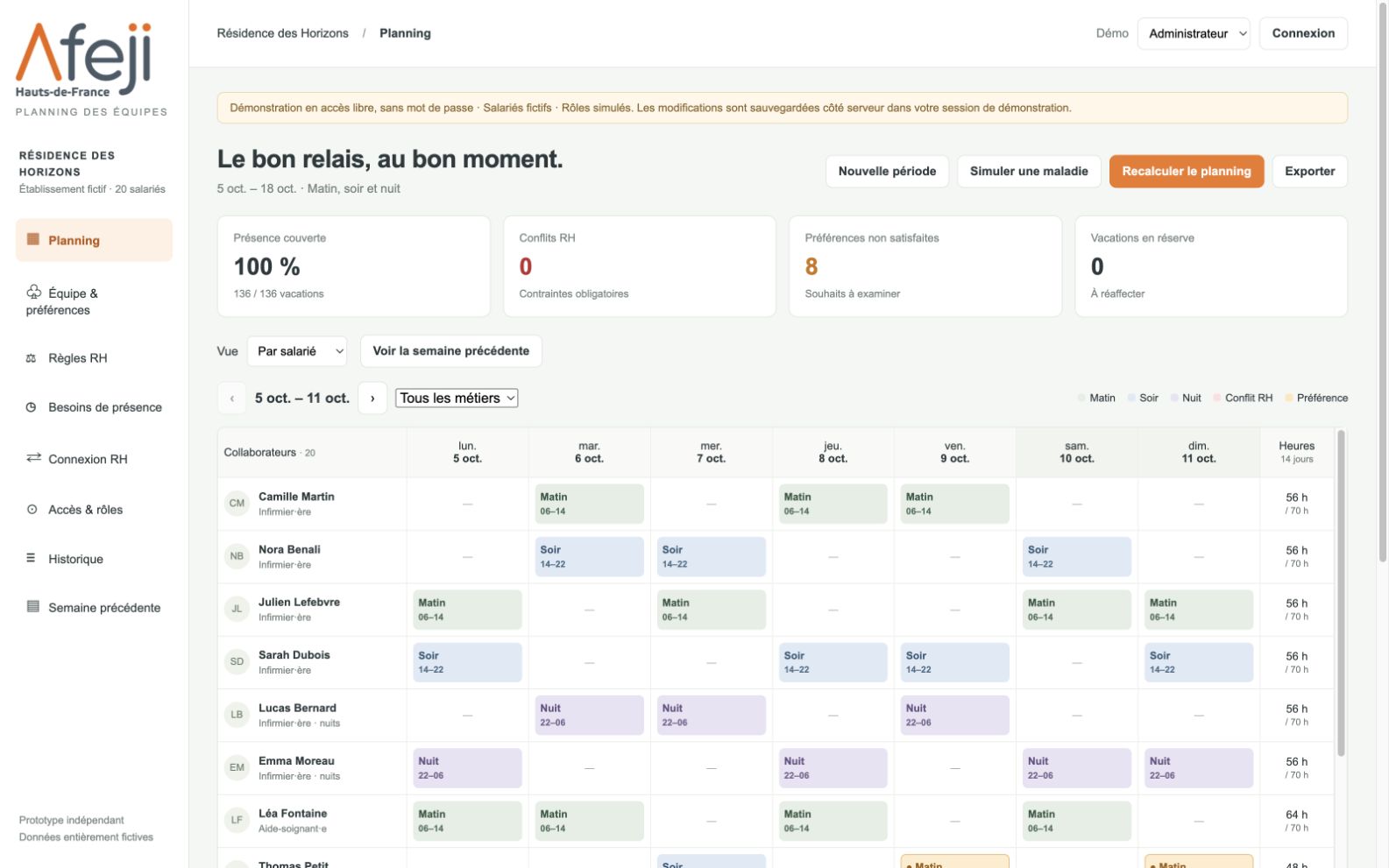Click the Exporter button

click(1310, 172)
